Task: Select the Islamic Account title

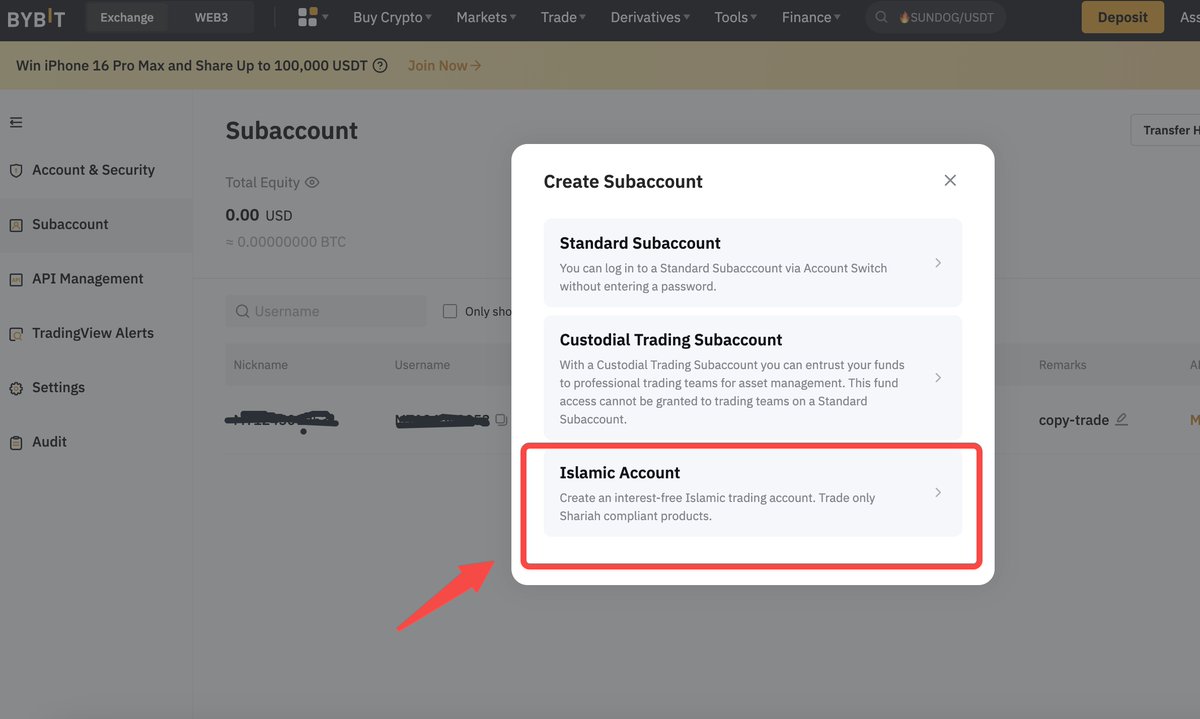Action: click(620, 473)
